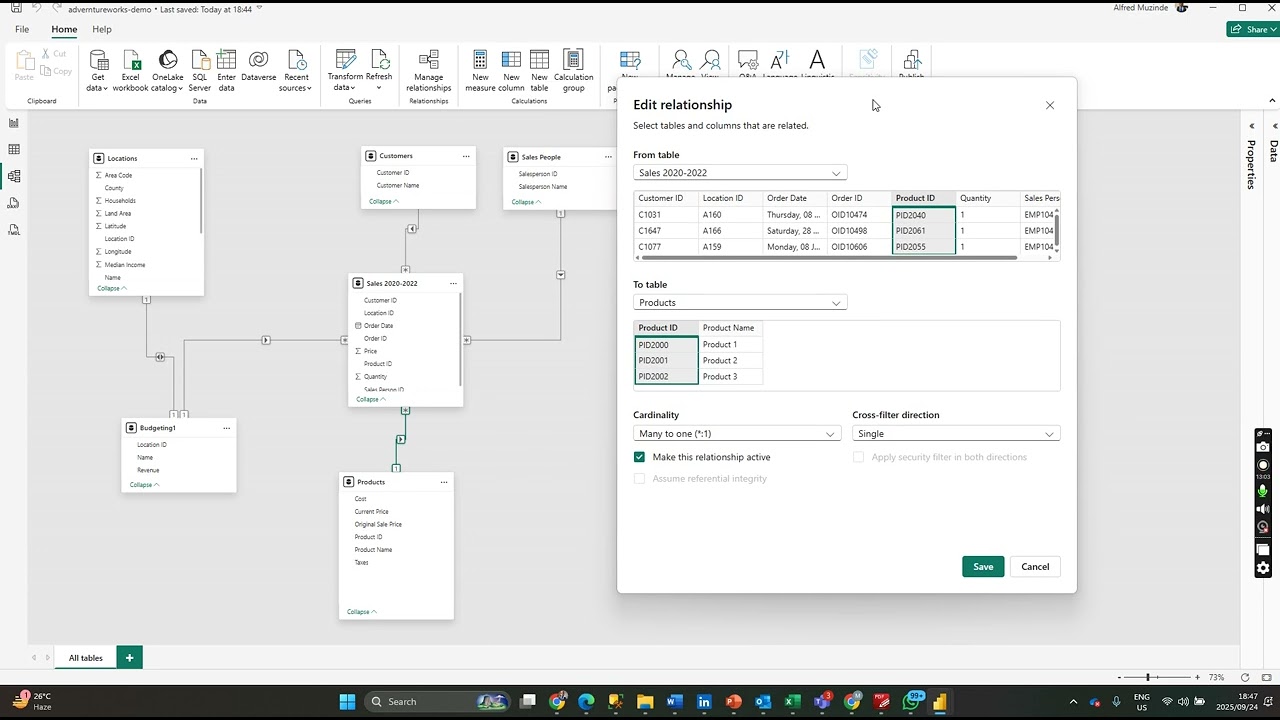Create a New column
This screenshot has width=1280, height=720.
click(x=511, y=71)
